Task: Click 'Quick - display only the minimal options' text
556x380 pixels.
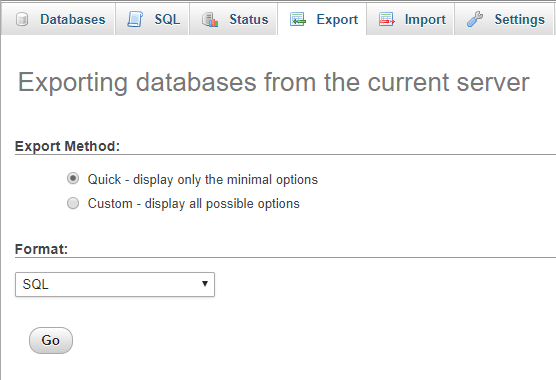Action: pos(202,179)
